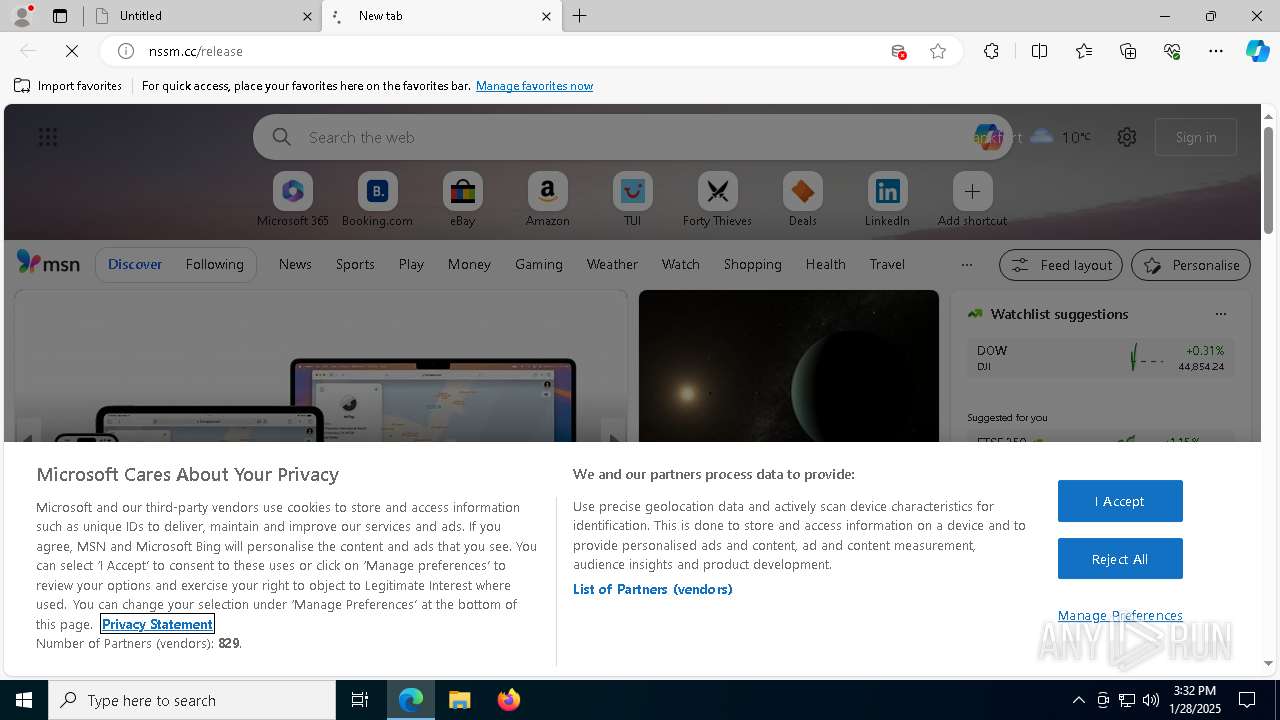Open the Amazon shortcut

[x=547, y=200]
